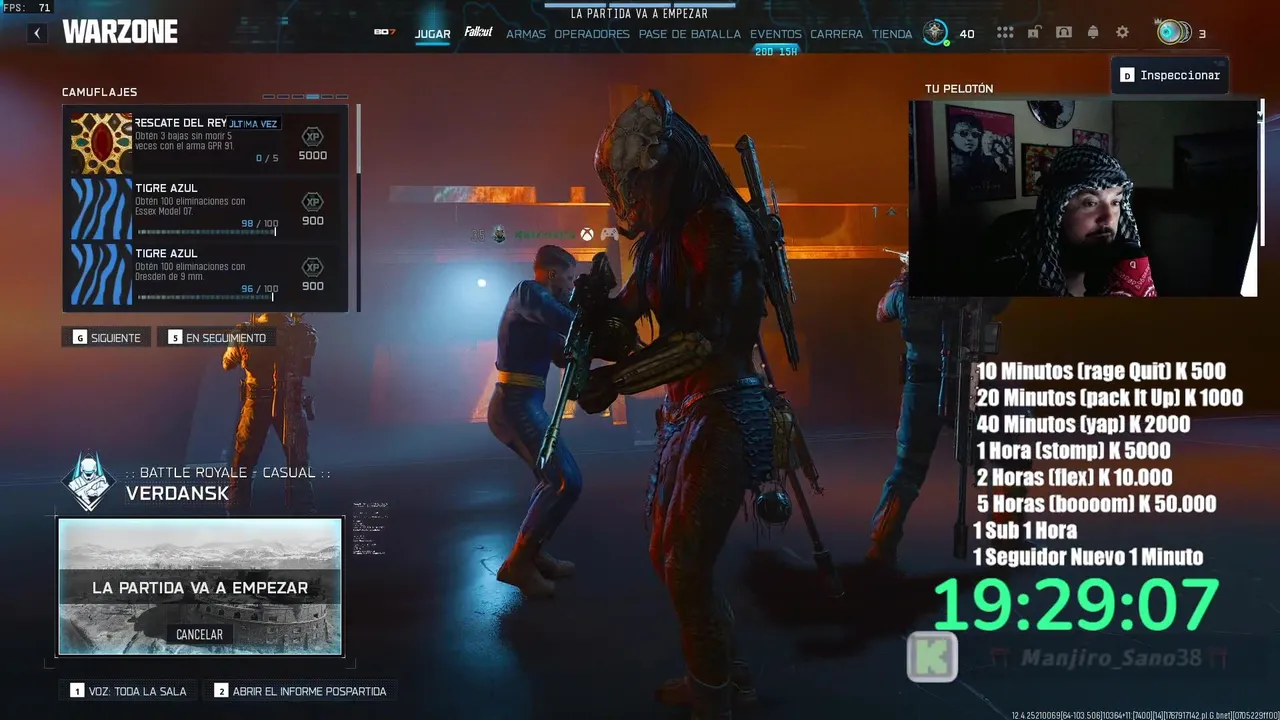This screenshot has height=720, width=1280.
Task: Click the player level 40
Action: pos(967,34)
